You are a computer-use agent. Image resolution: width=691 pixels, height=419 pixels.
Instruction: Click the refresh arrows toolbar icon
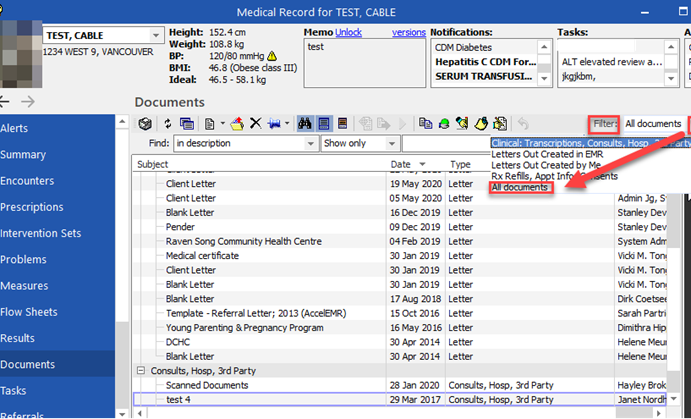point(167,124)
